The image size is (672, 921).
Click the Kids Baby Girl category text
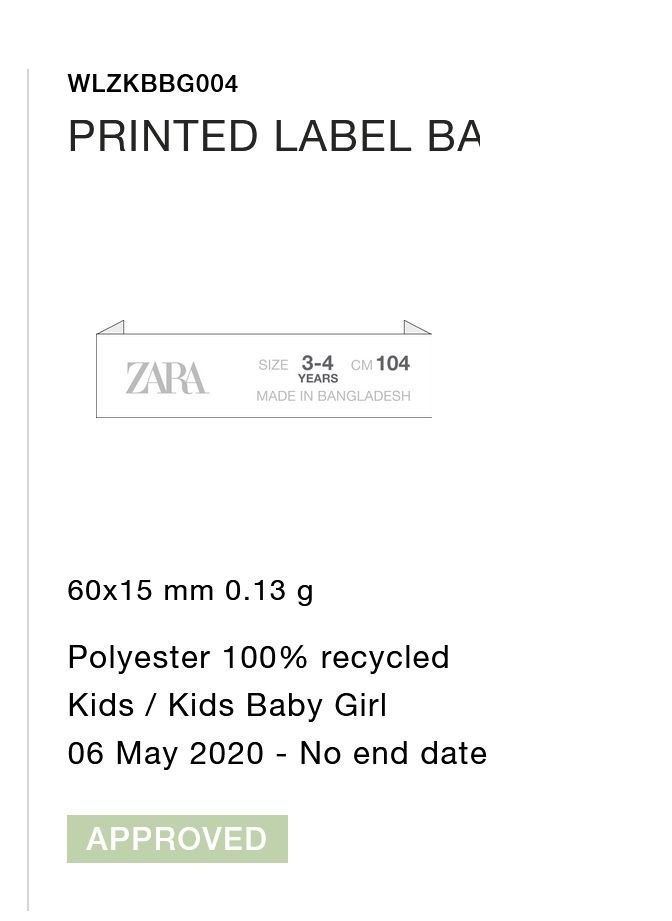coord(277,705)
